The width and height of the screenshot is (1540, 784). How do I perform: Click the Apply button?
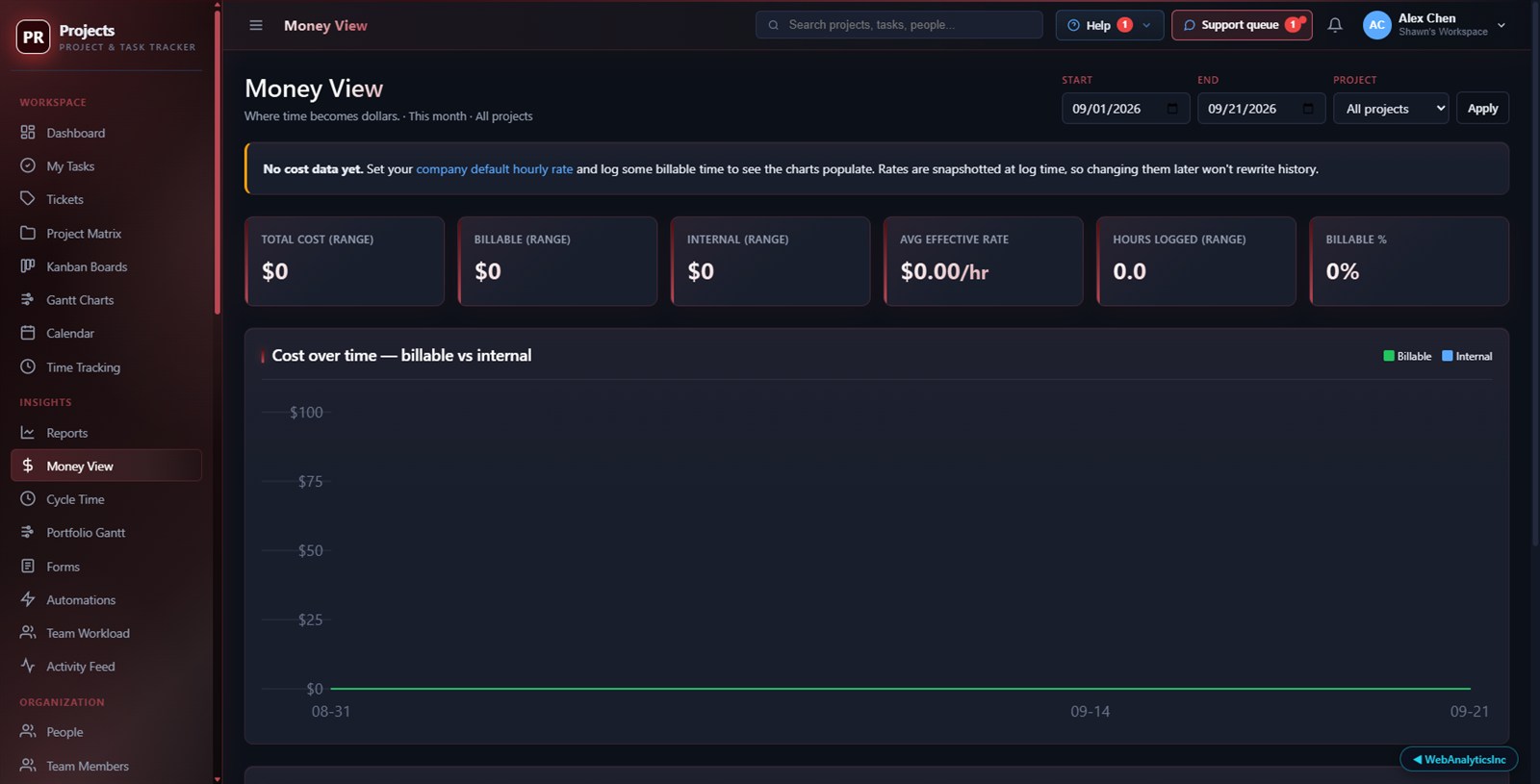click(x=1482, y=109)
